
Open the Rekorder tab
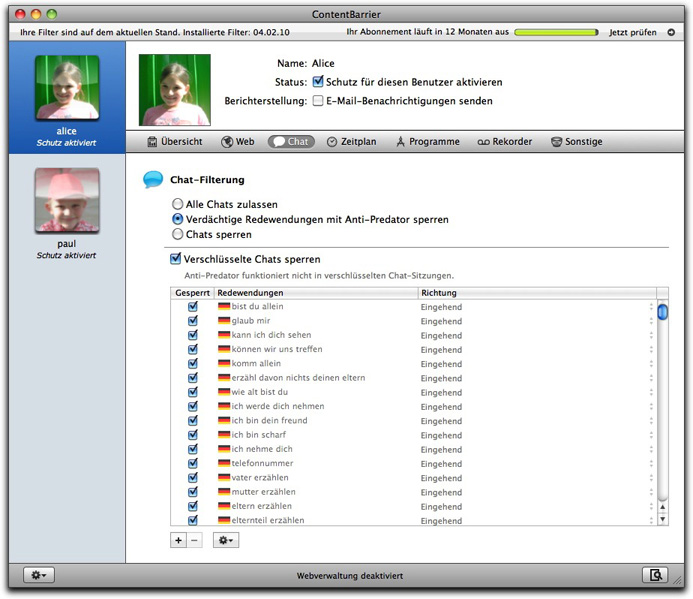tap(504, 141)
